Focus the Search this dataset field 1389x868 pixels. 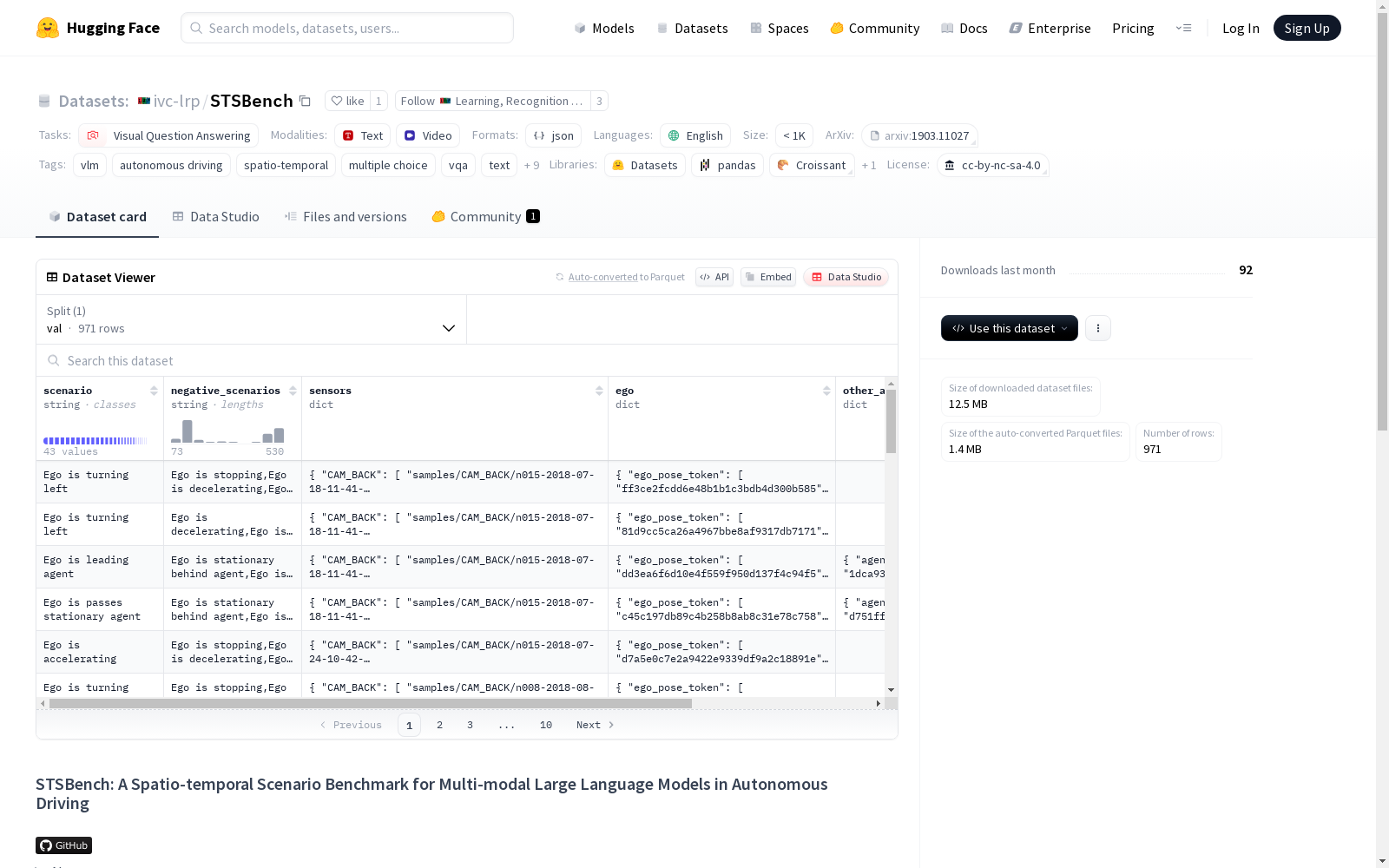467,360
